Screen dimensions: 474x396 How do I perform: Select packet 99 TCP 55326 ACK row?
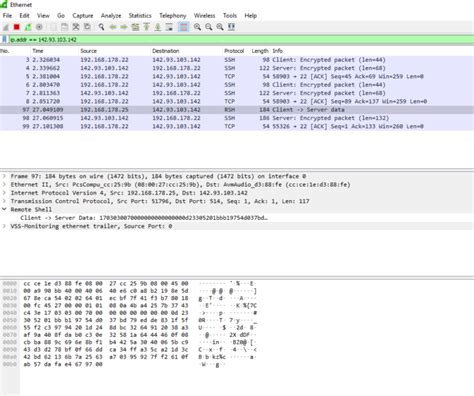pos(237,127)
